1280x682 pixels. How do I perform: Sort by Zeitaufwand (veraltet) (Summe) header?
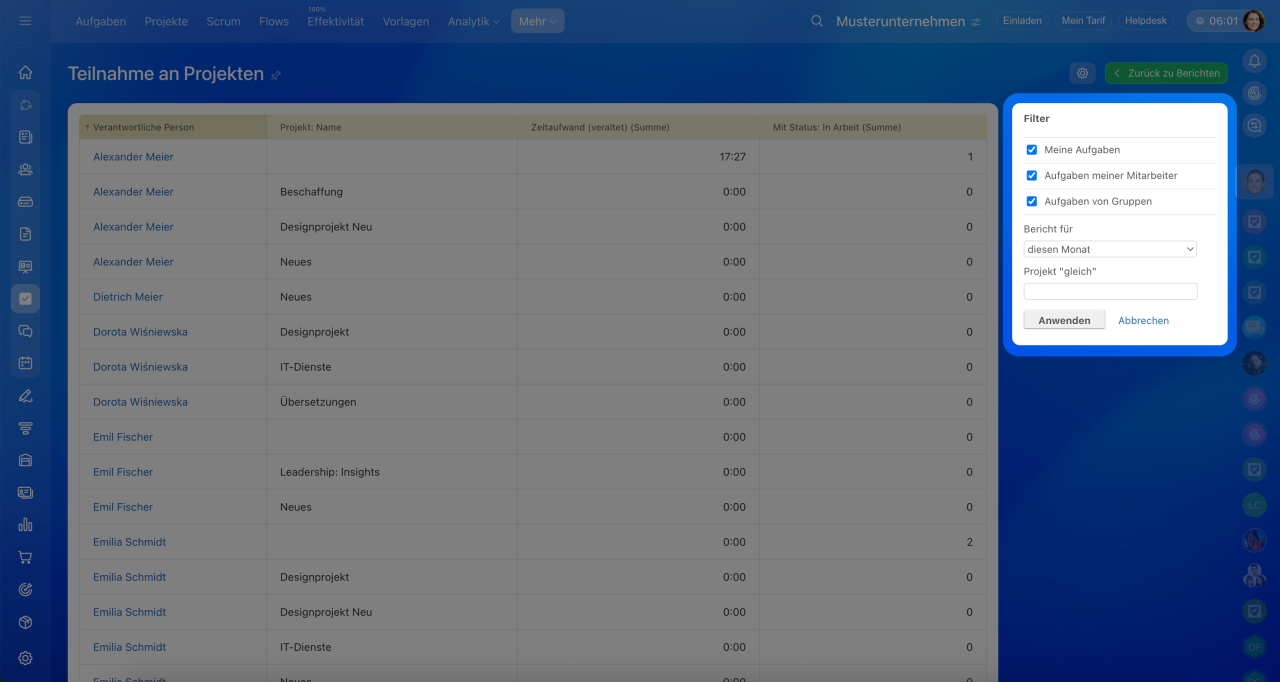pyautogui.click(x=638, y=127)
